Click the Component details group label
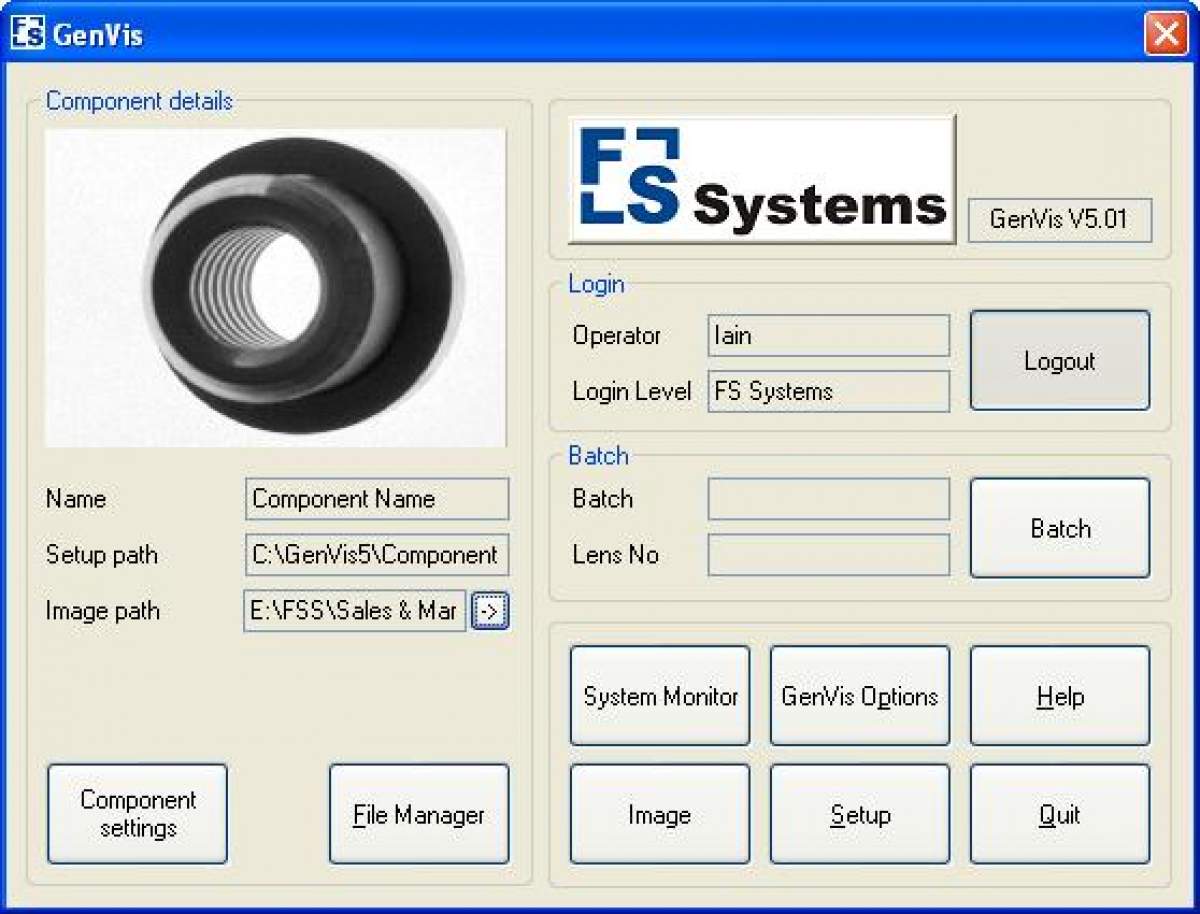1200x914 pixels. (139, 101)
